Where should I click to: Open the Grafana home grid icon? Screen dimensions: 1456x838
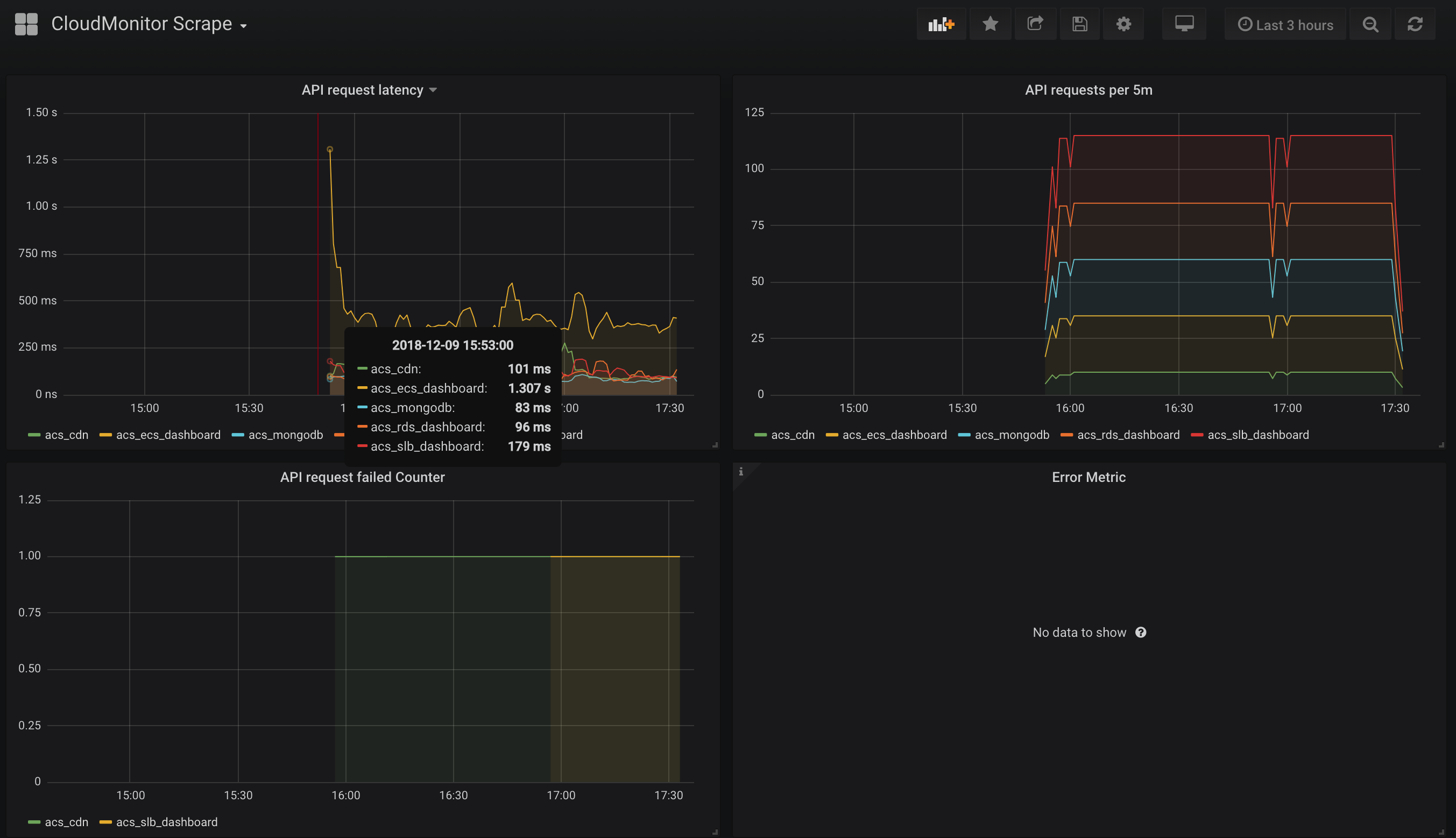point(26,24)
